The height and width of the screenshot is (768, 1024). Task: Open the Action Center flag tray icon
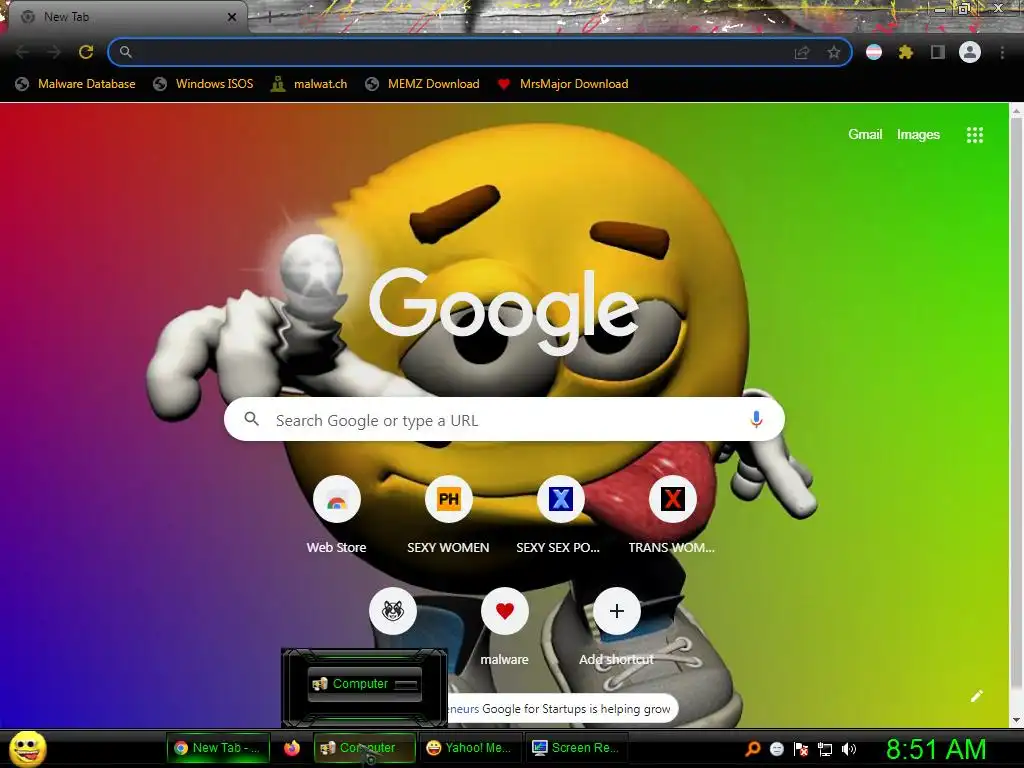801,749
